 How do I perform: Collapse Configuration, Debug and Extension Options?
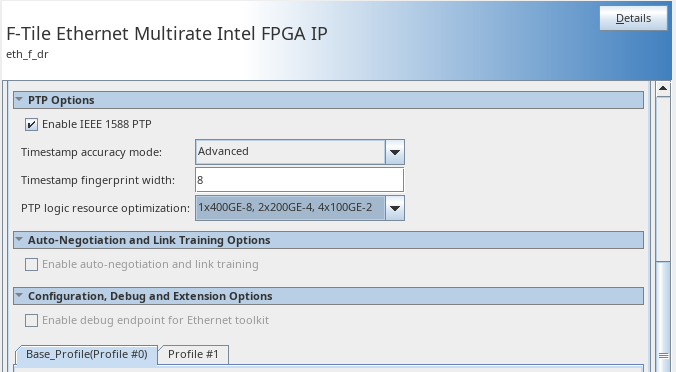[x=19, y=296]
